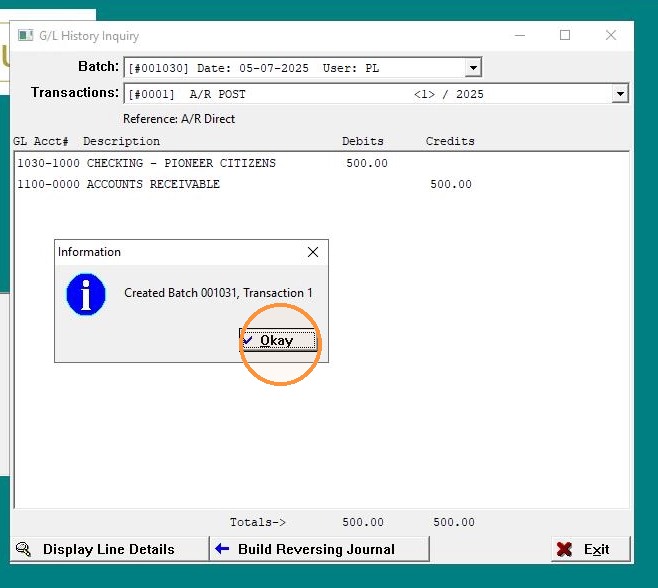Click Display Line Details button
The width and height of the screenshot is (658, 588).
coord(109,549)
